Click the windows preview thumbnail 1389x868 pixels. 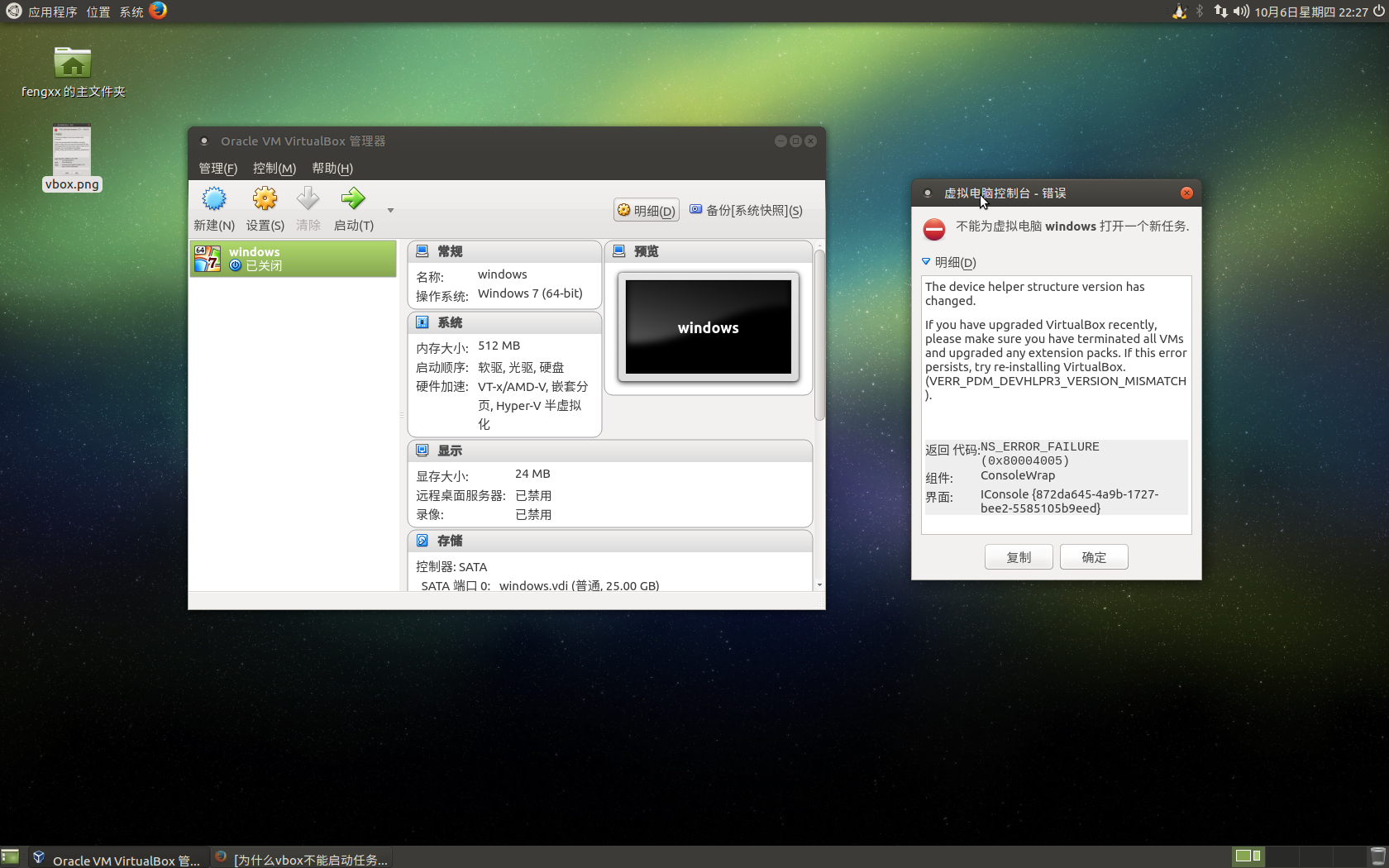709,327
